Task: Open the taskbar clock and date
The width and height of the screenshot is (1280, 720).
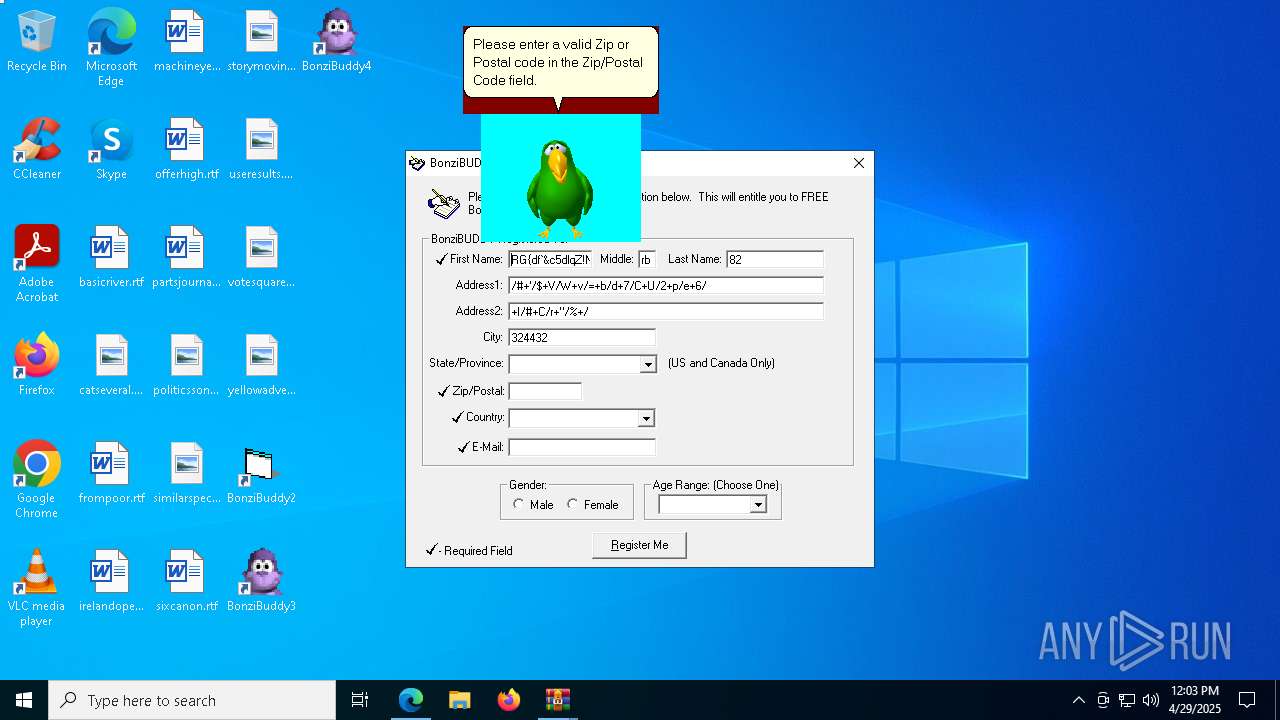Action: pos(1194,700)
